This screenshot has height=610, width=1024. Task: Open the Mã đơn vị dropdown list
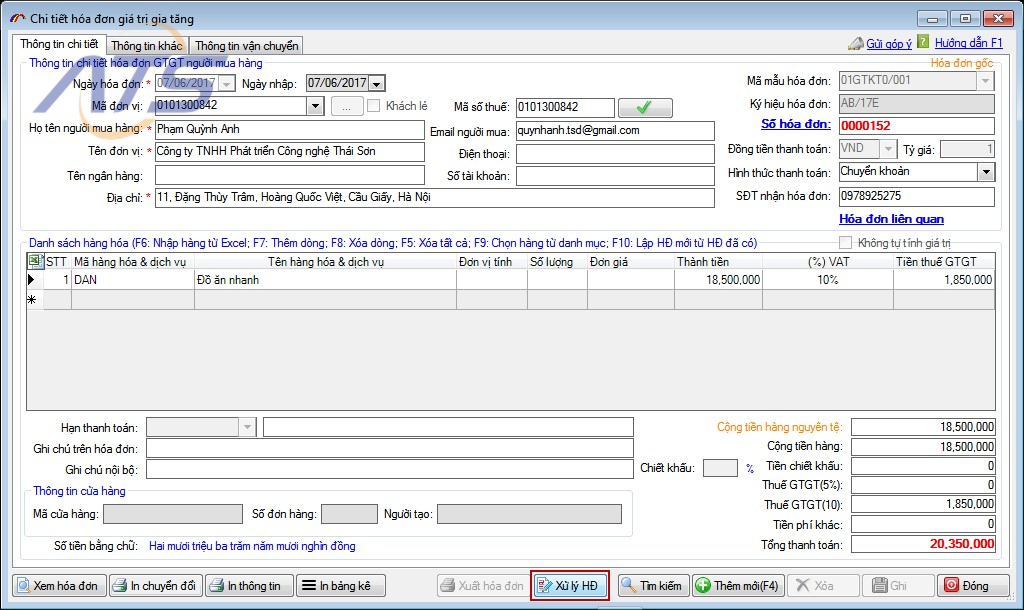315,106
